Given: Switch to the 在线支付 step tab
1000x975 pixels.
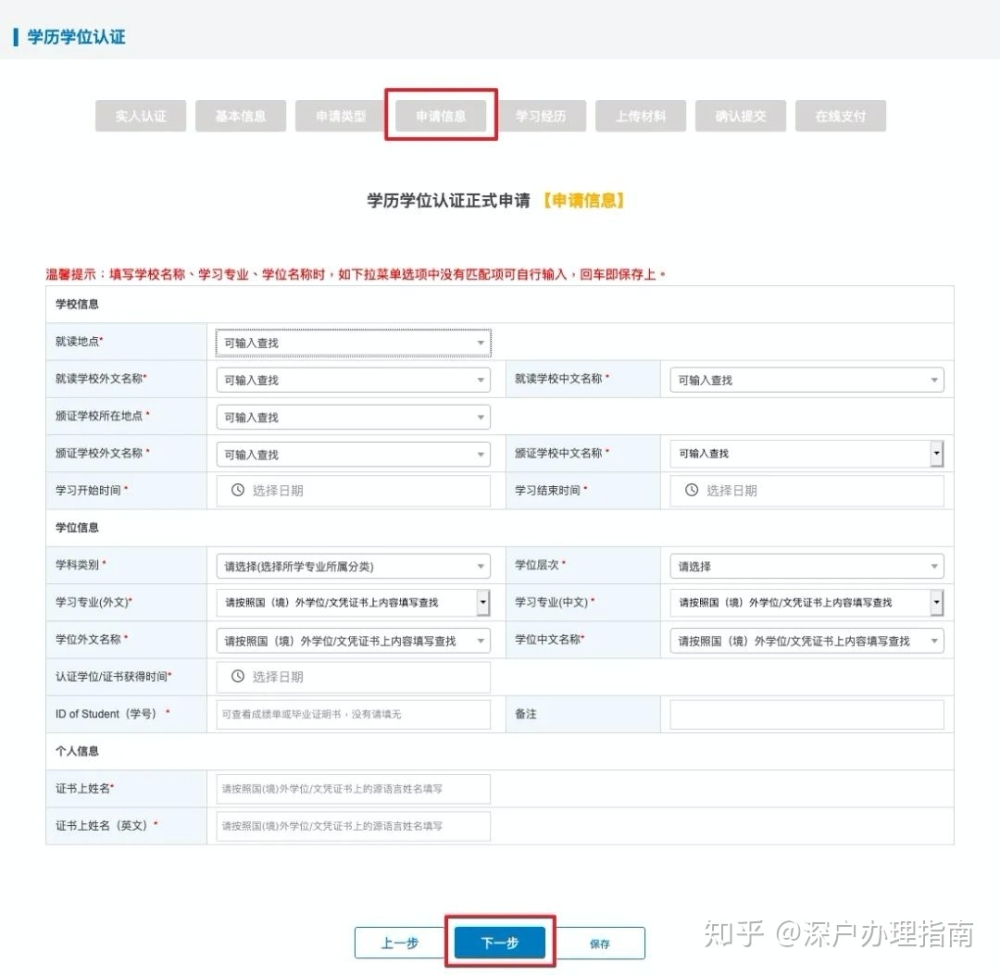Looking at the screenshot, I should [x=841, y=116].
